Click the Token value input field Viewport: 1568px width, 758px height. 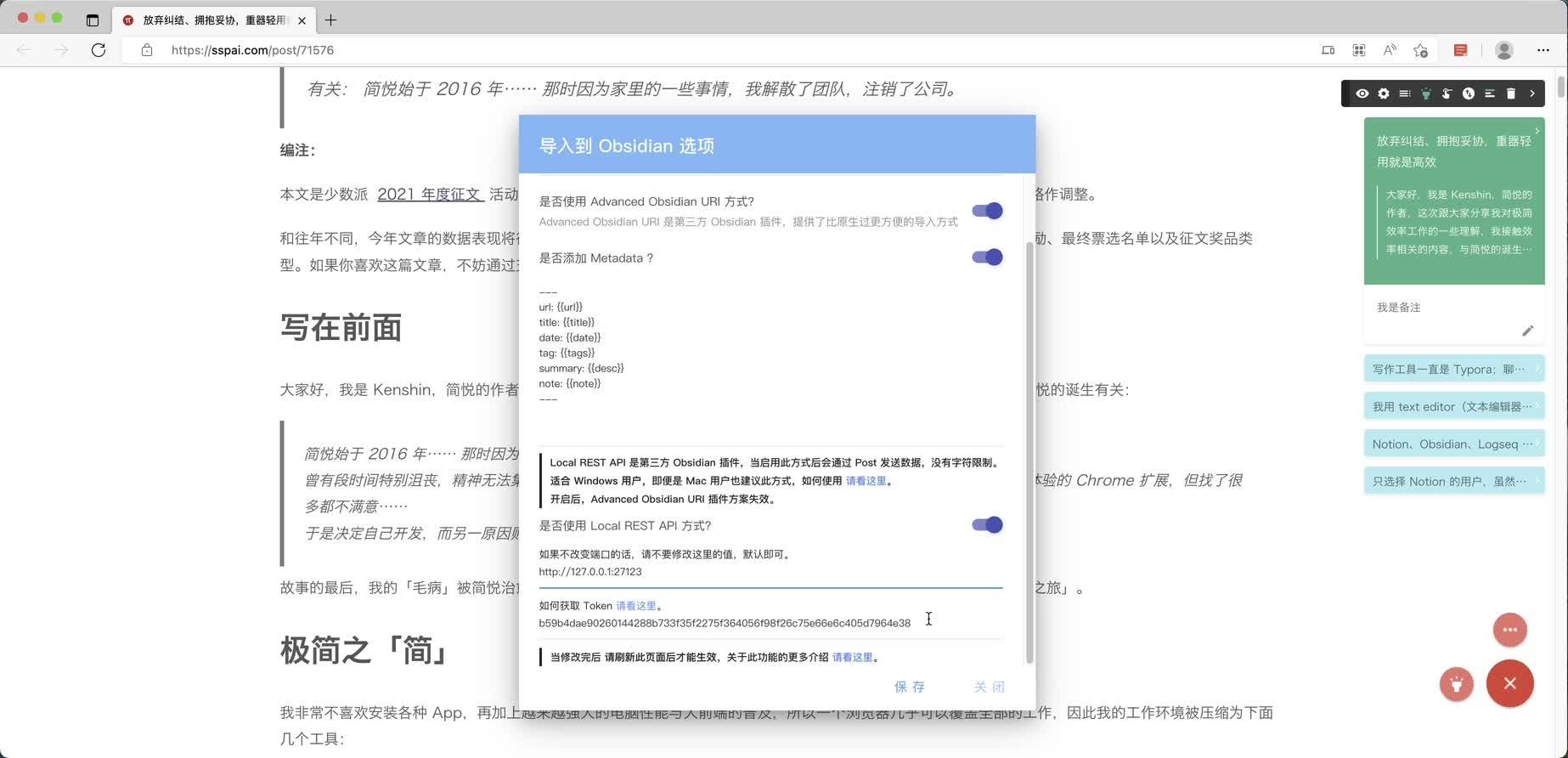click(x=770, y=623)
